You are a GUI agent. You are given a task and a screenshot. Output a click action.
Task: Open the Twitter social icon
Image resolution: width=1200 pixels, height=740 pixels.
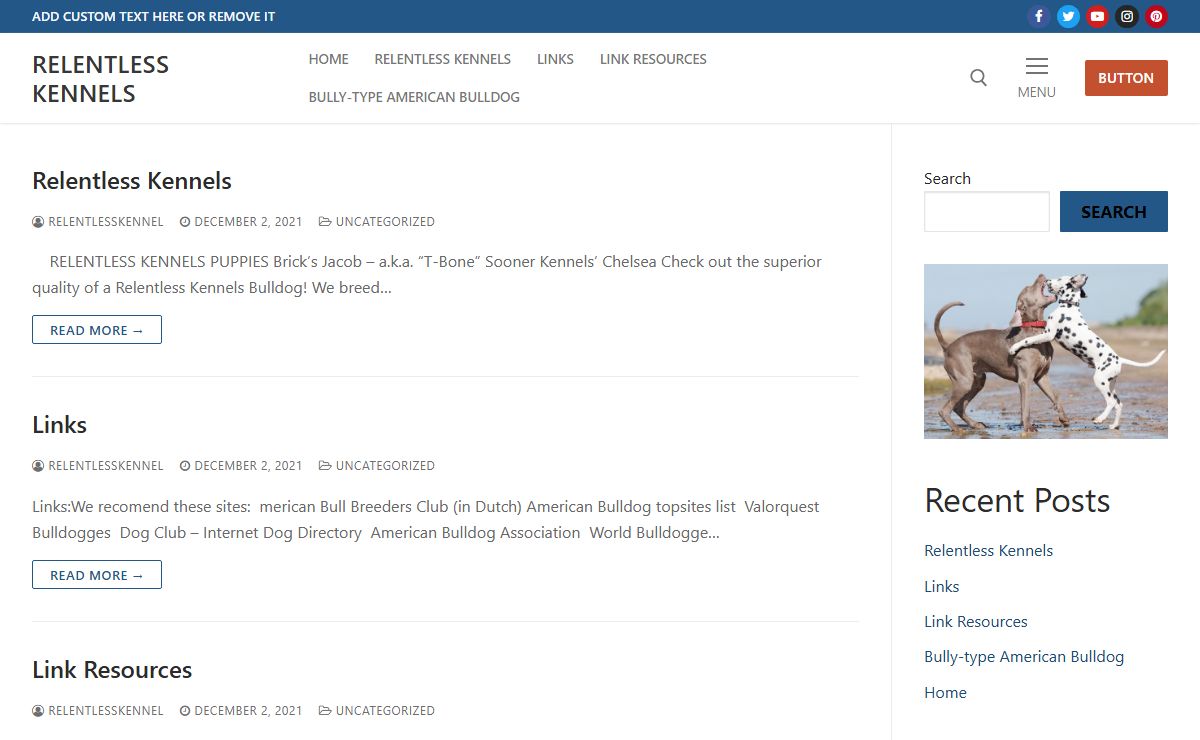[x=1068, y=16]
